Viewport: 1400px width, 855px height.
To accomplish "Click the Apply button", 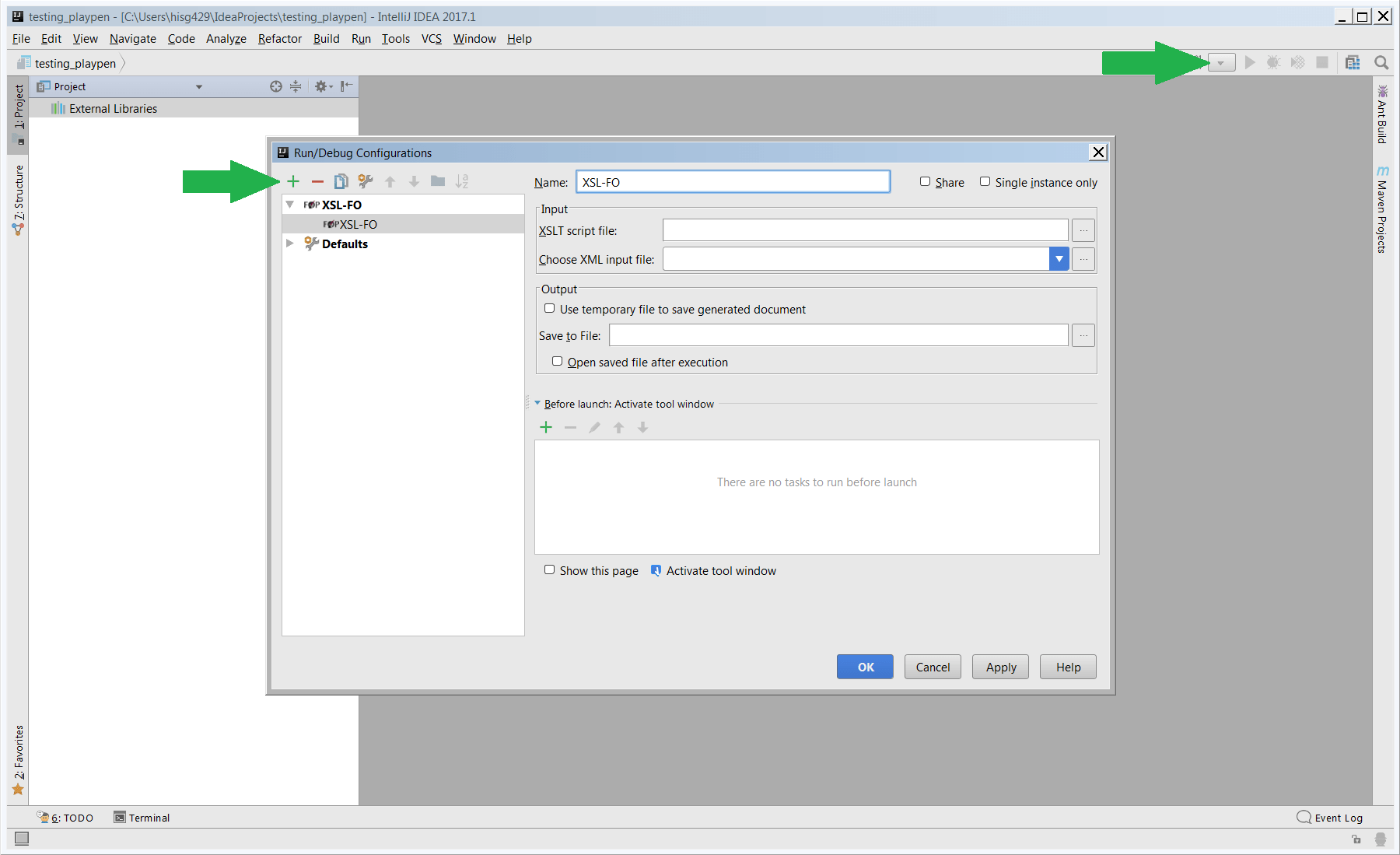I will click(x=1000, y=667).
